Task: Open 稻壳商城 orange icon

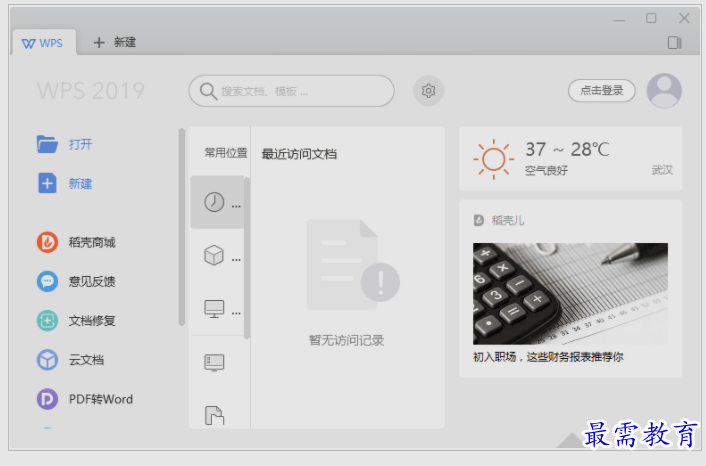Action: 47,242
